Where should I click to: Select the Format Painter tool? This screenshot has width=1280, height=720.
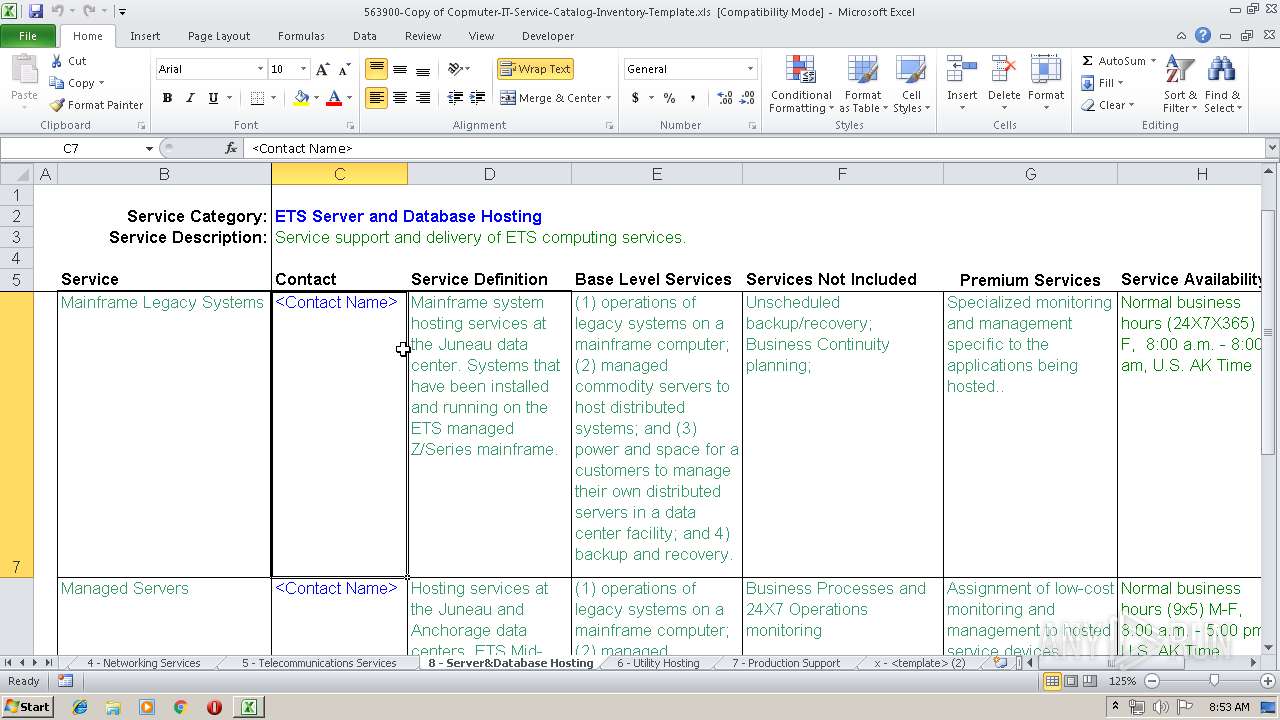97,105
